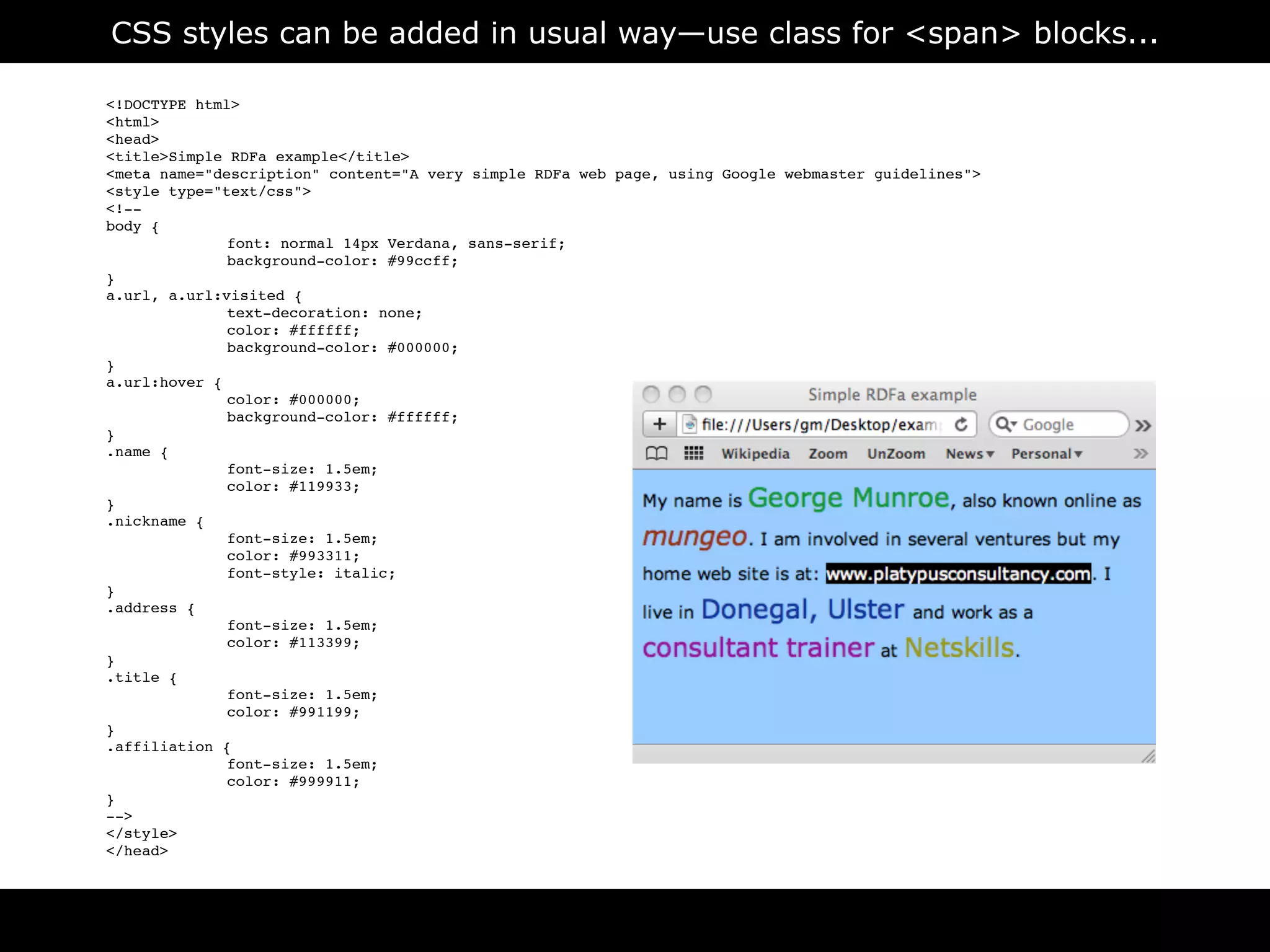
Task: Click the .affiliation selector line
Action: (x=168, y=747)
